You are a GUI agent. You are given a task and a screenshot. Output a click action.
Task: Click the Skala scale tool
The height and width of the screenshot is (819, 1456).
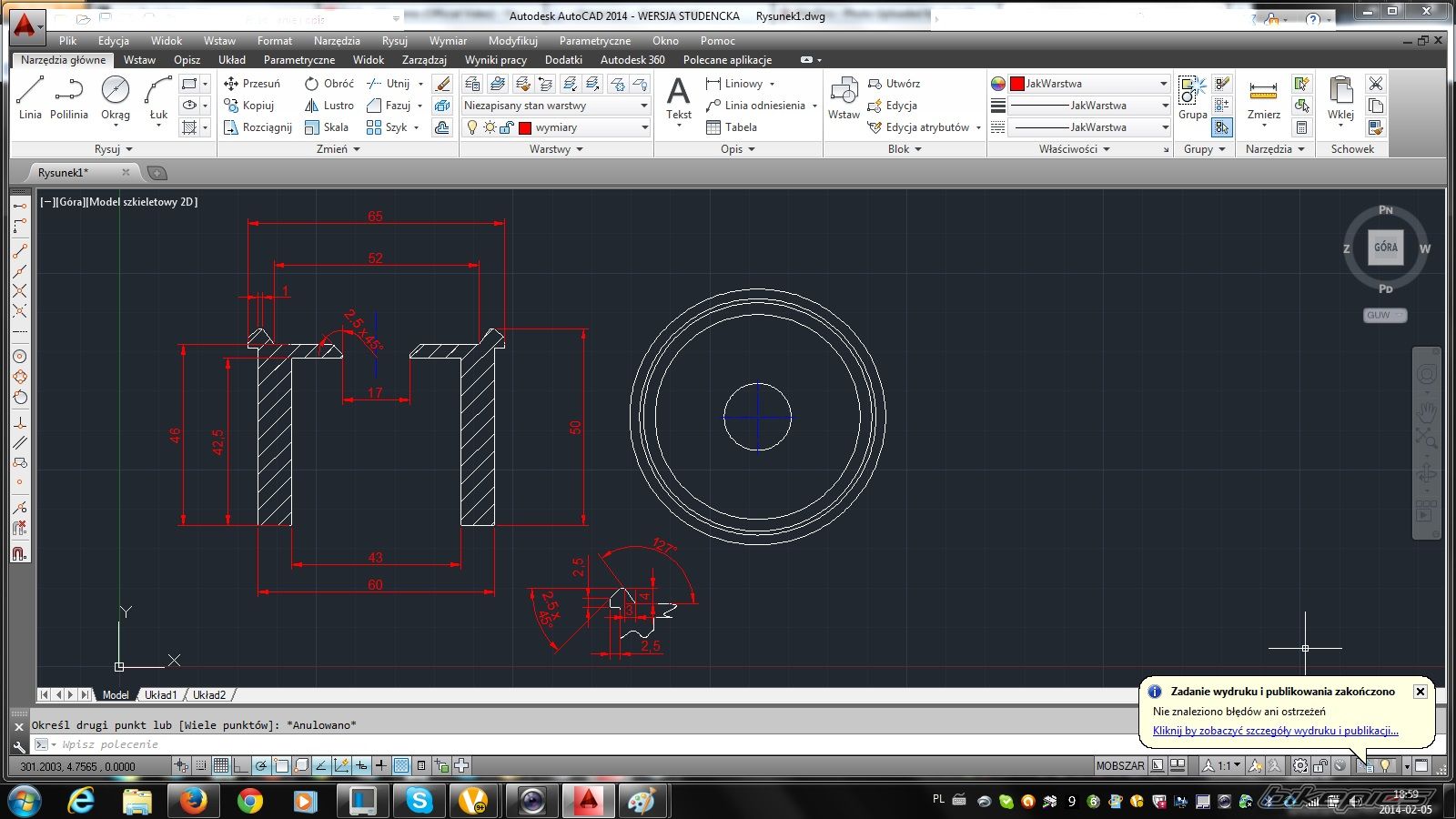[327, 127]
